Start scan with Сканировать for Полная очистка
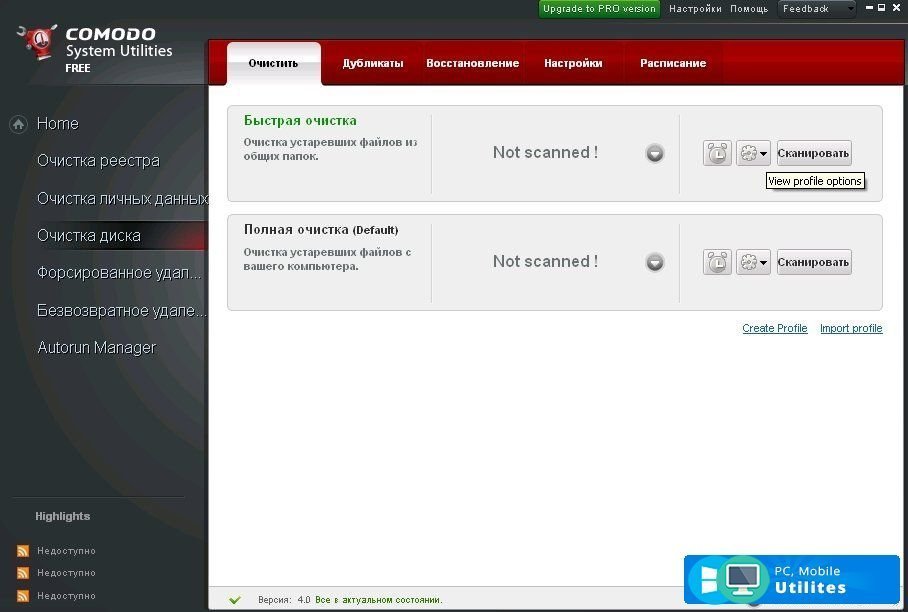This screenshot has width=908, height=612. tap(814, 262)
